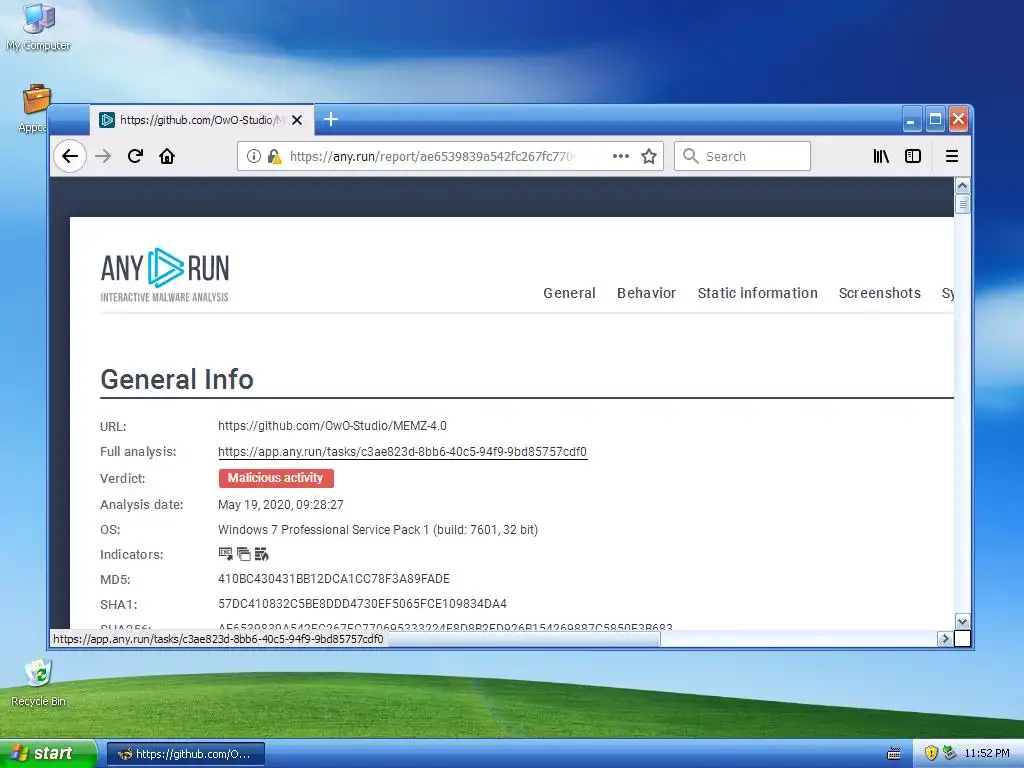Open My Computer desktop icon
This screenshot has width=1024, height=768.
pyautogui.click(x=39, y=27)
